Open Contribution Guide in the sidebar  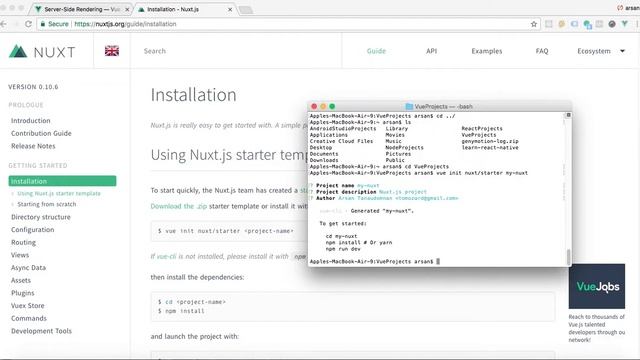pyautogui.click(x=41, y=133)
